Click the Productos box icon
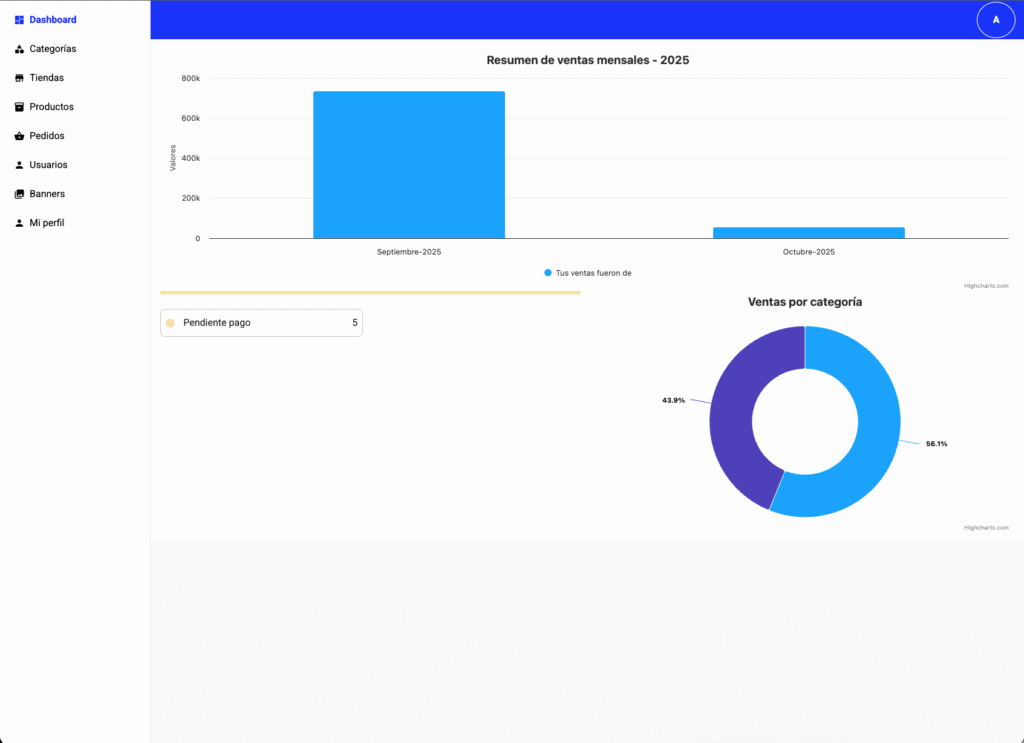Image resolution: width=1024 pixels, height=743 pixels. [19, 107]
